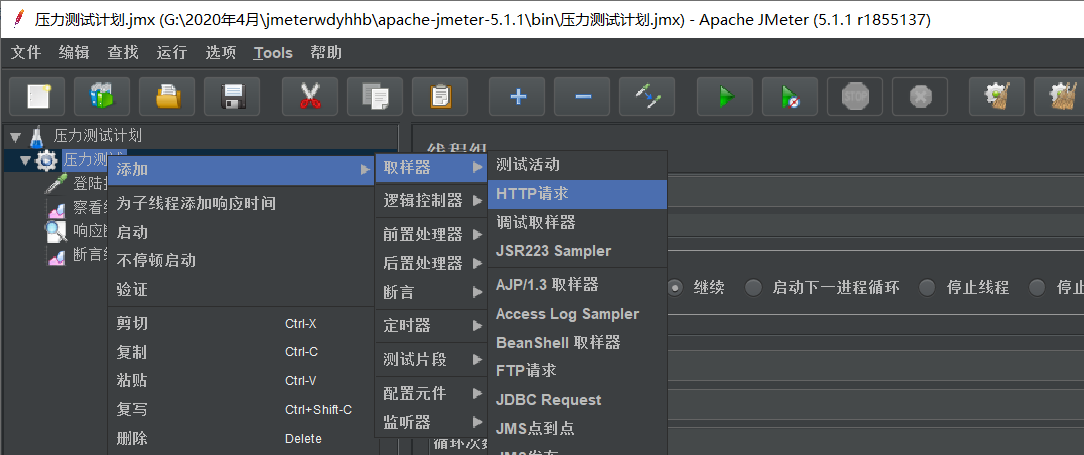Click the Cut scissors icon

(310, 96)
